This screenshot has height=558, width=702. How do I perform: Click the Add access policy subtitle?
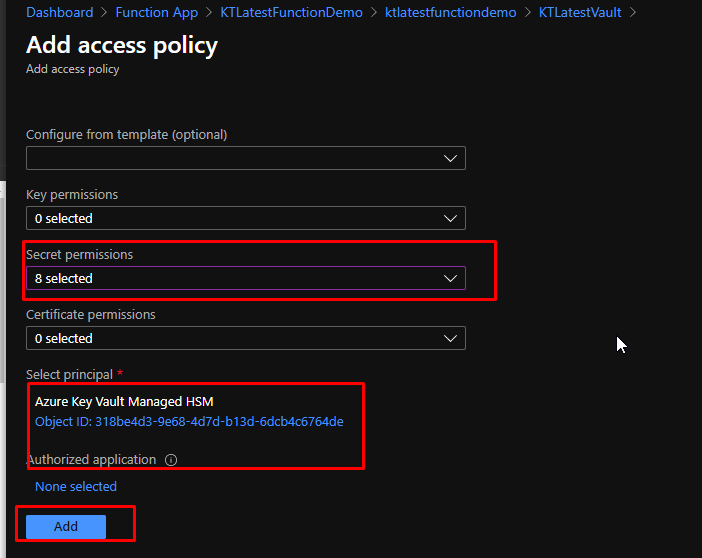[73, 69]
